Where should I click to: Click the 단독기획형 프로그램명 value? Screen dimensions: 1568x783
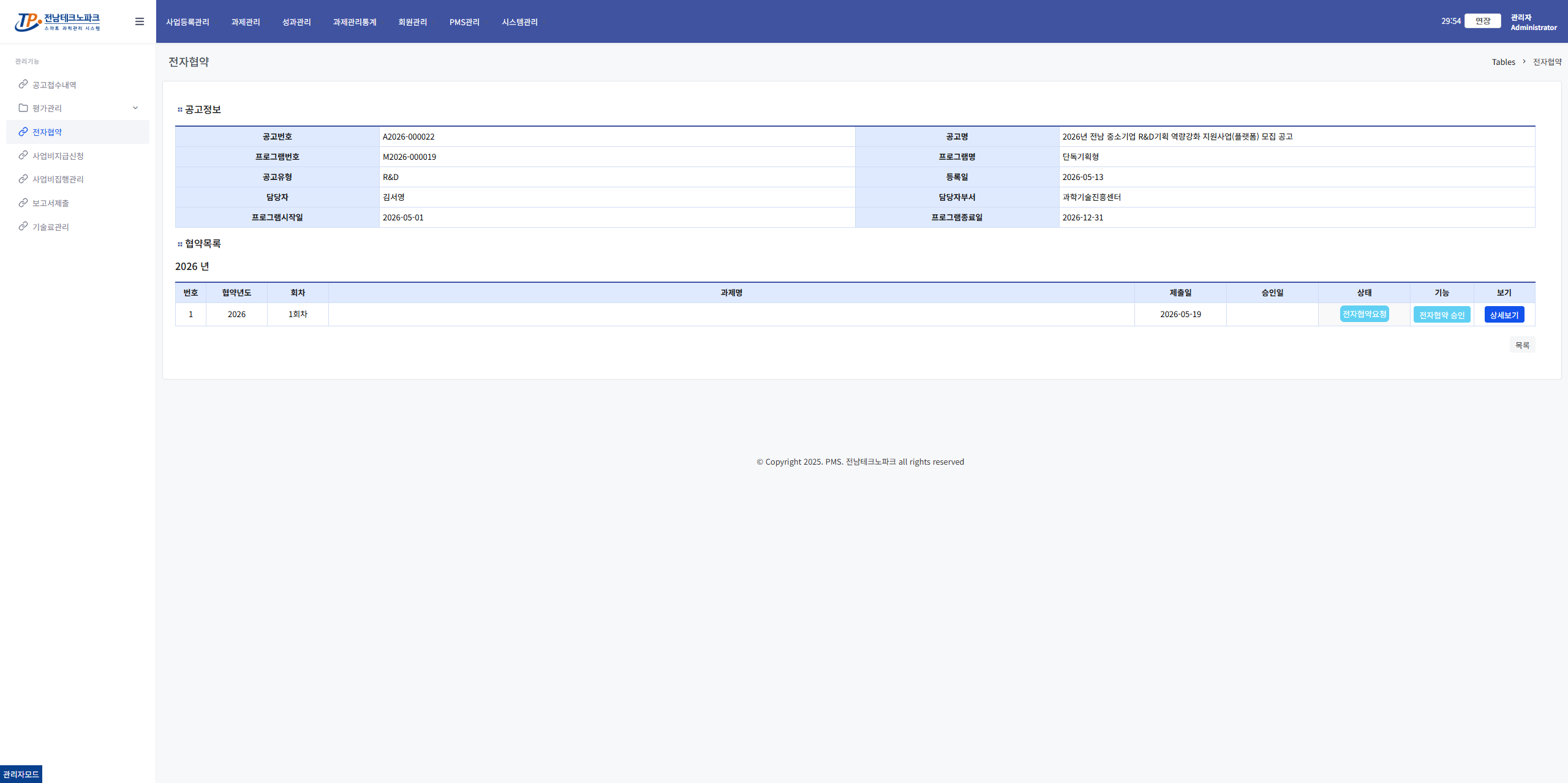[x=1080, y=157]
